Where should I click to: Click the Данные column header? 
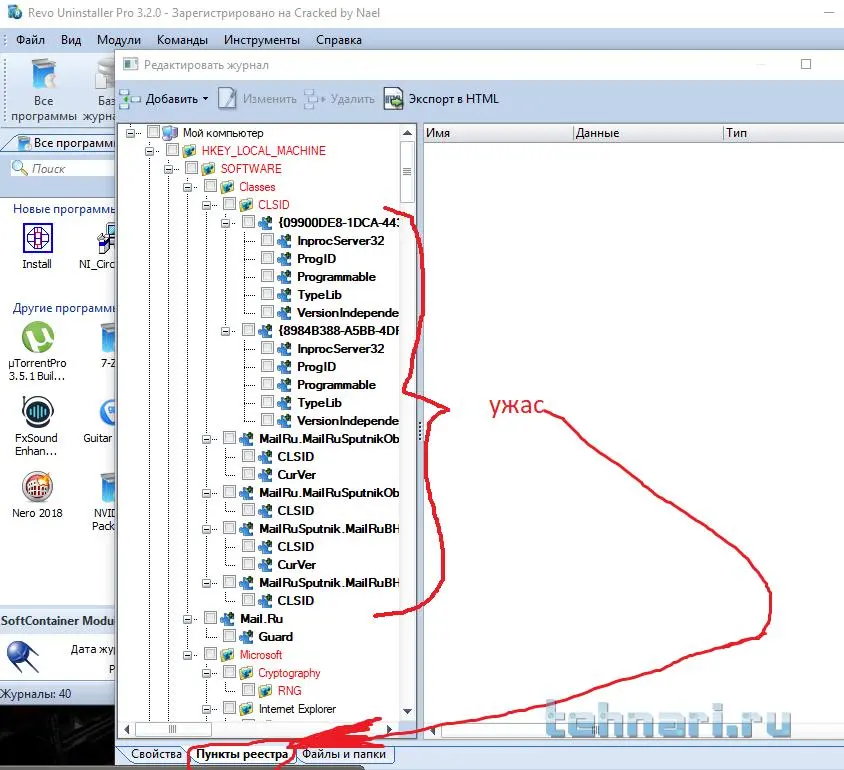tap(648, 133)
